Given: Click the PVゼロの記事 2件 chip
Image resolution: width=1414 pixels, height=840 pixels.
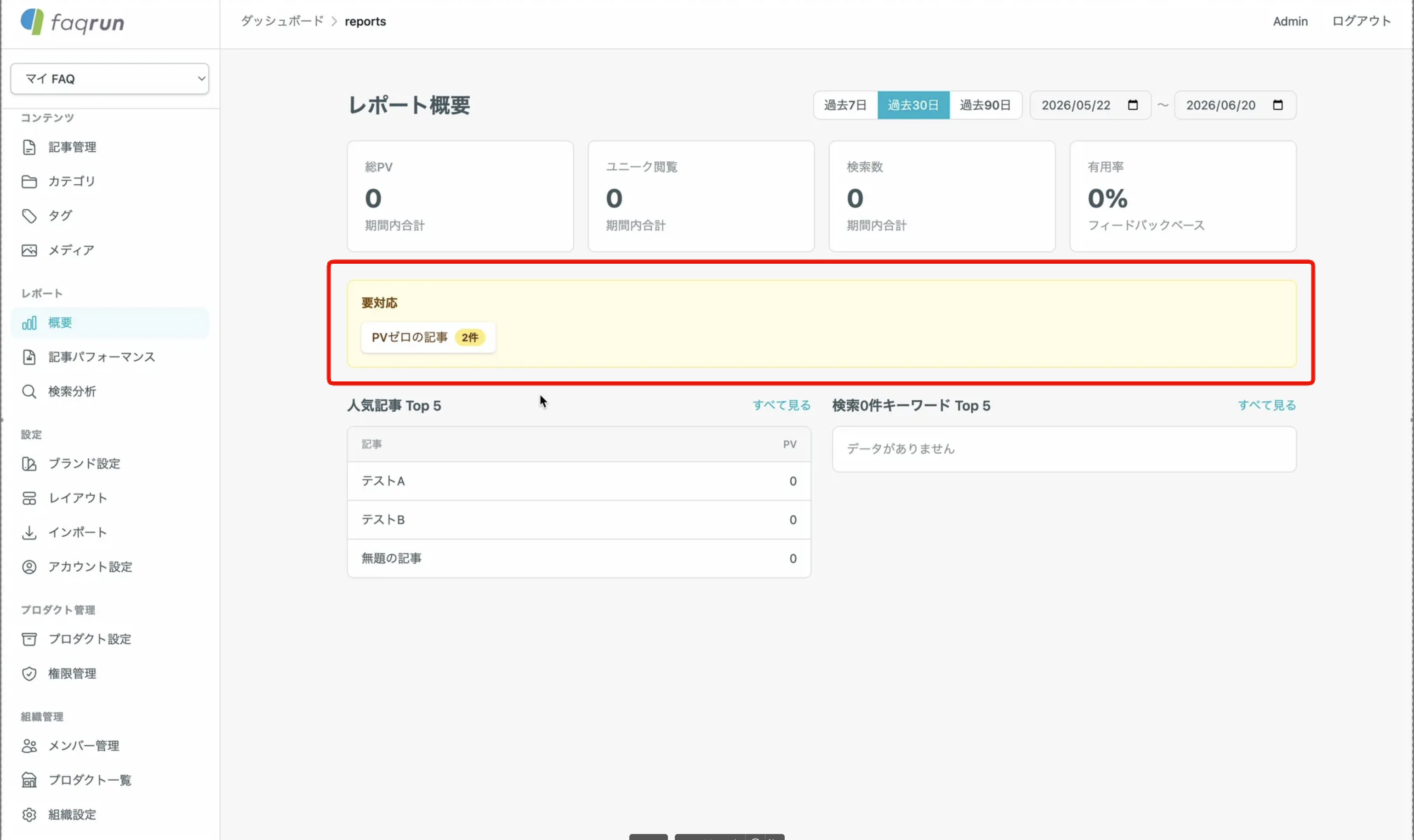Looking at the screenshot, I should [428, 337].
